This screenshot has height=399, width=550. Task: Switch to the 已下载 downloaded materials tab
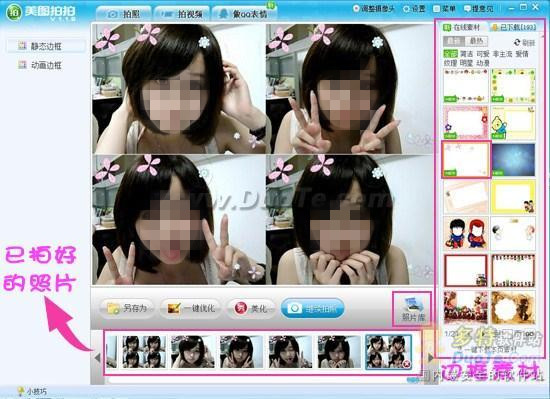coord(514,27)
